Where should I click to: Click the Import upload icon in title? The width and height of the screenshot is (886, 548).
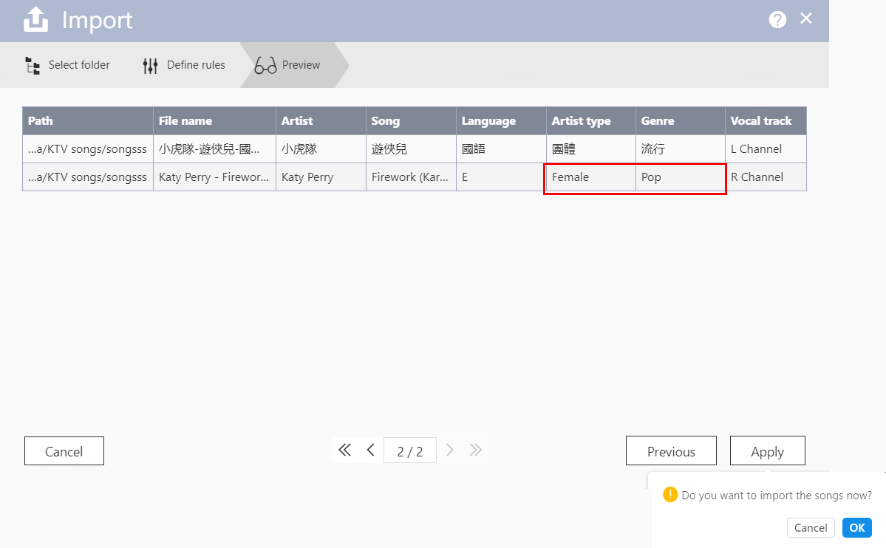coord(36,20)
